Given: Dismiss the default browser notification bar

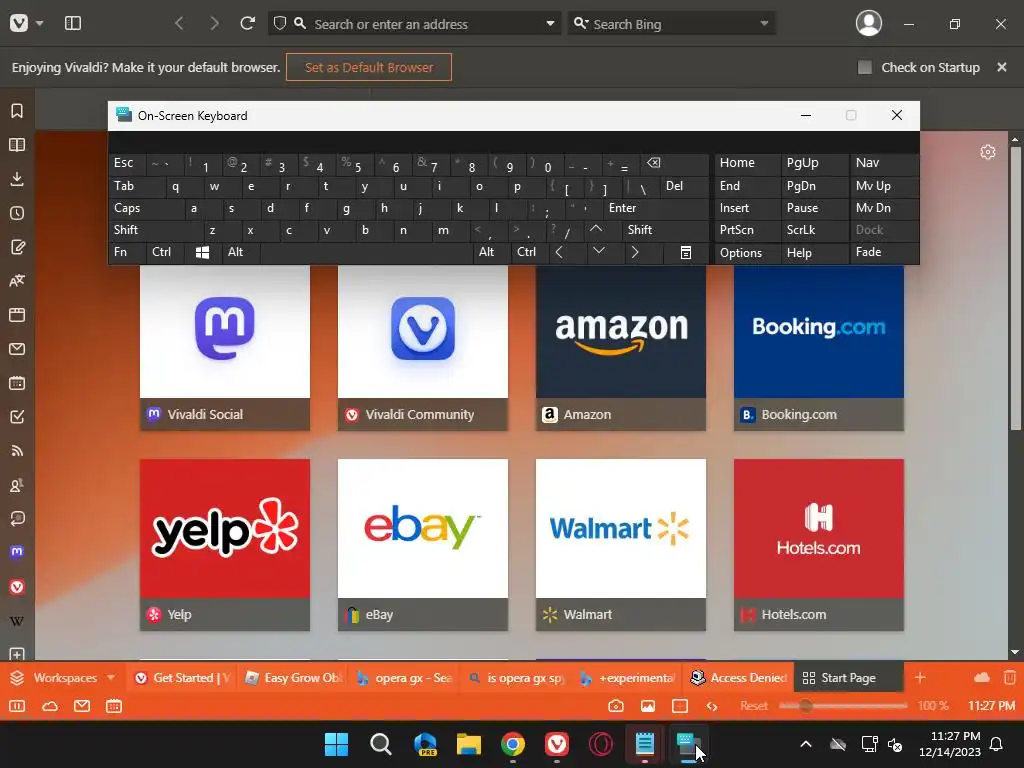Looking at the screenshot, I should (x=1002, y=67).
